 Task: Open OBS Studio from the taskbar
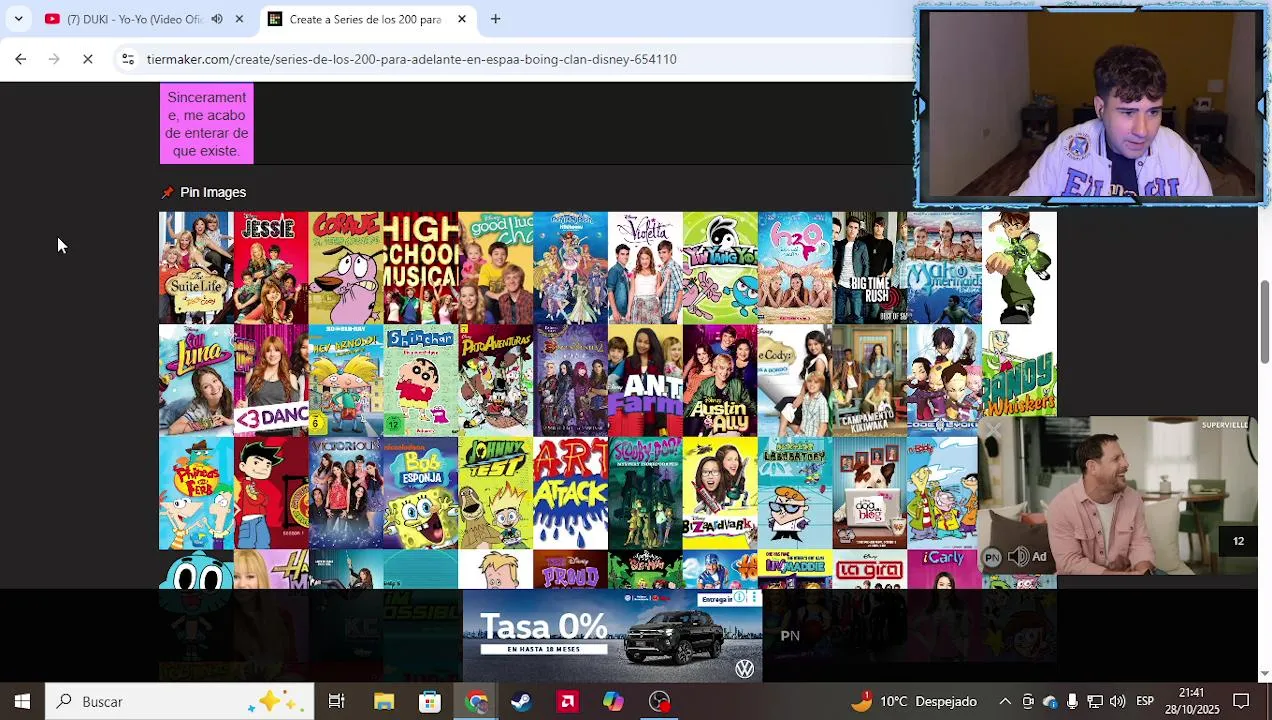click(x=660, y=701)
